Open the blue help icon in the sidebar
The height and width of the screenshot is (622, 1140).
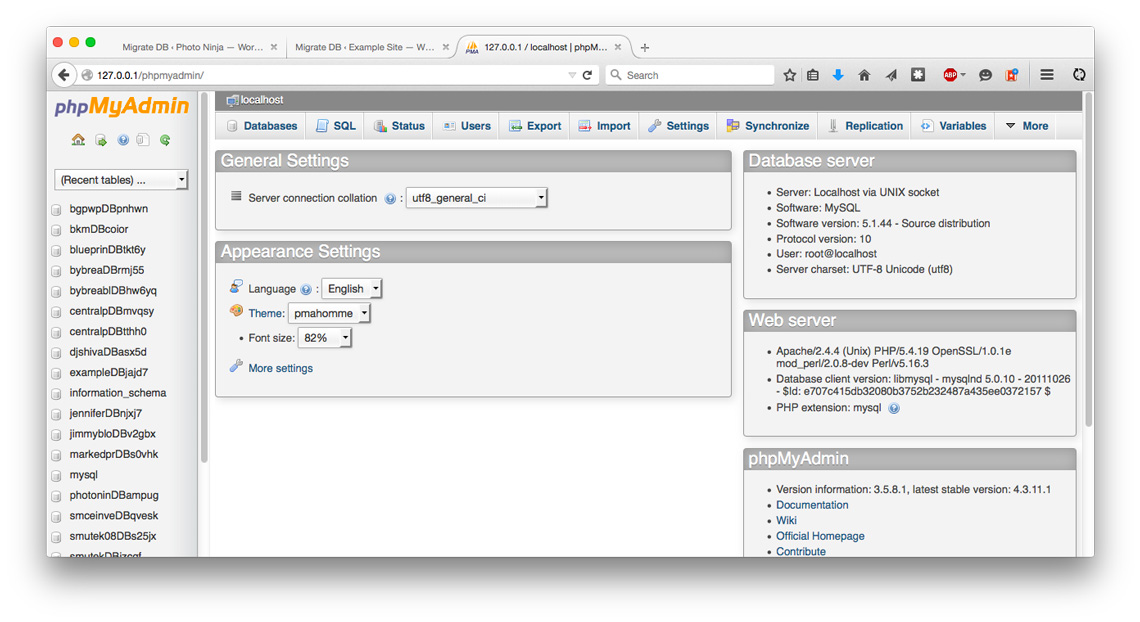coord(123,140)
